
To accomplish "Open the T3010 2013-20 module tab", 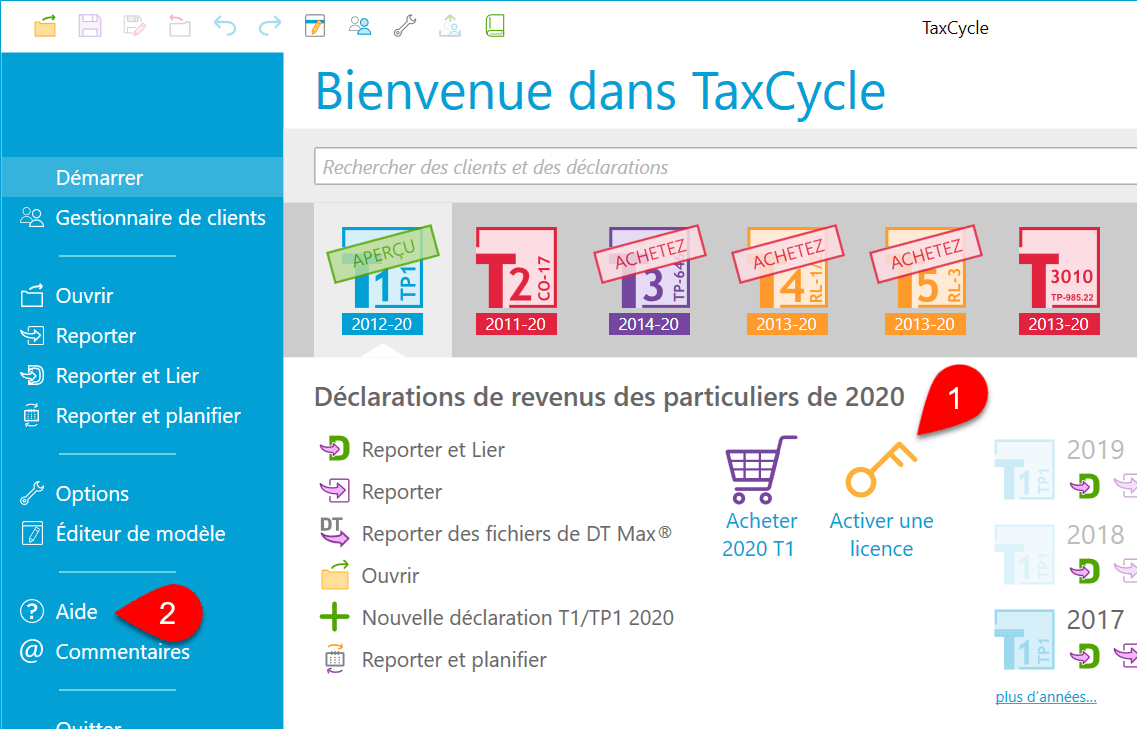I will tap(1058, 280).
